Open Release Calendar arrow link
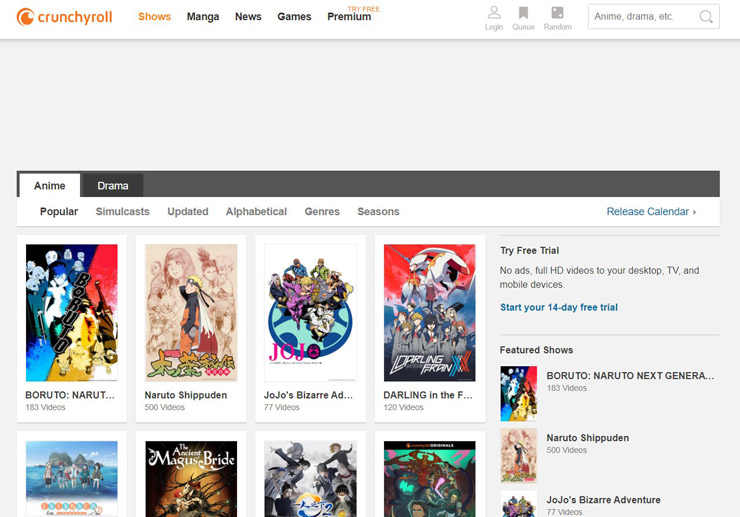The width and height of the screenshot is (740, 517). [651, 212]
